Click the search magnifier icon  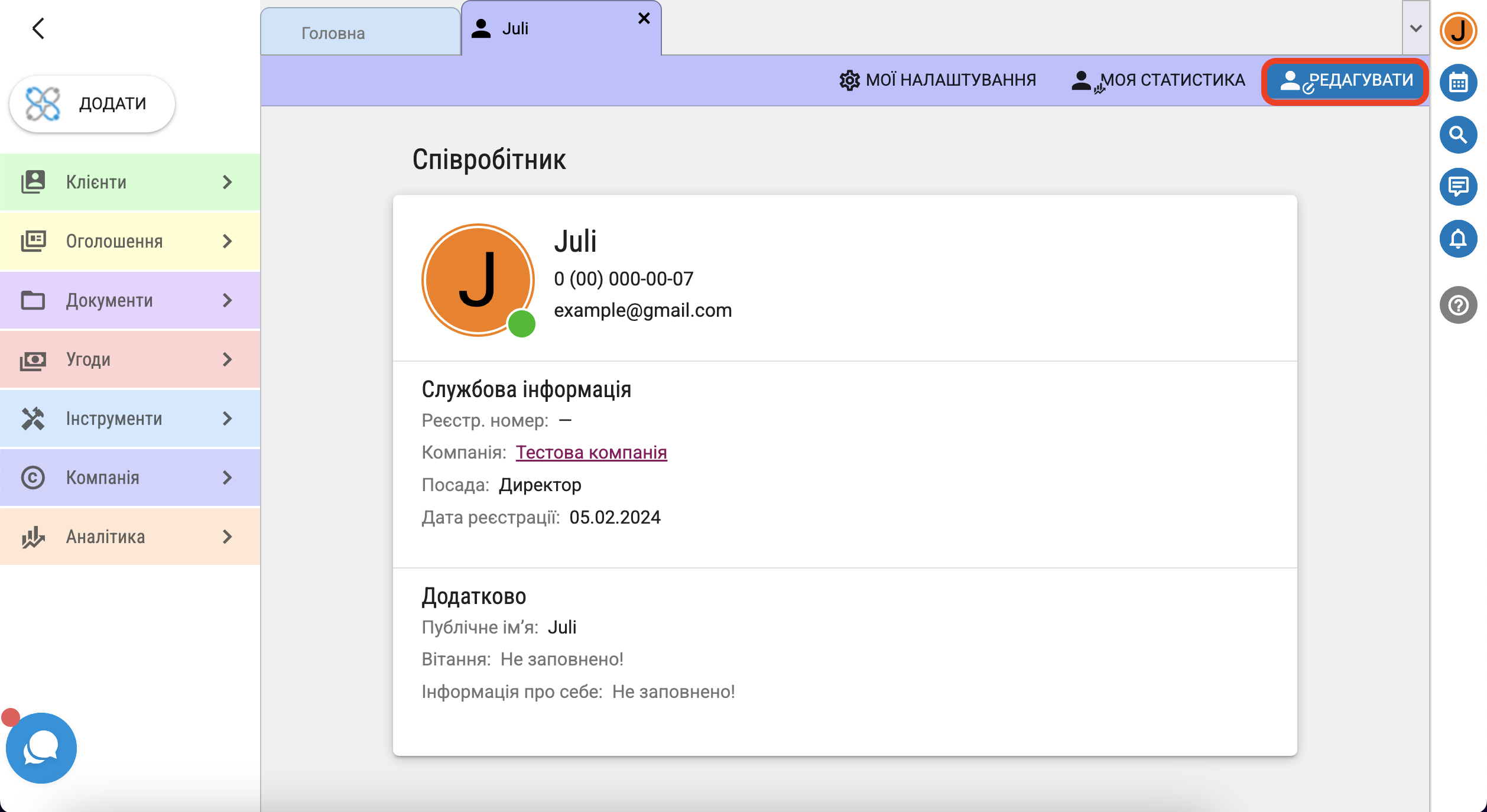point(1458,135)
